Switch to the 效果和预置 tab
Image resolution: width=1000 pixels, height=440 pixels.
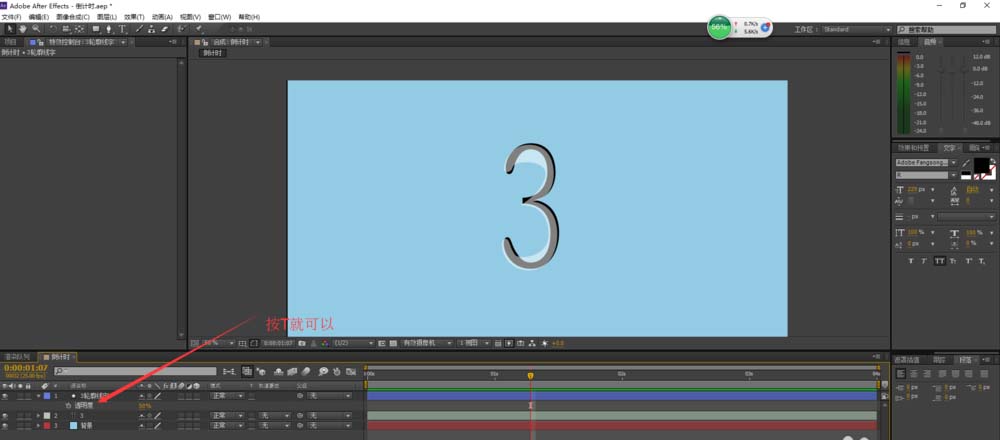[x=913, y=148]
